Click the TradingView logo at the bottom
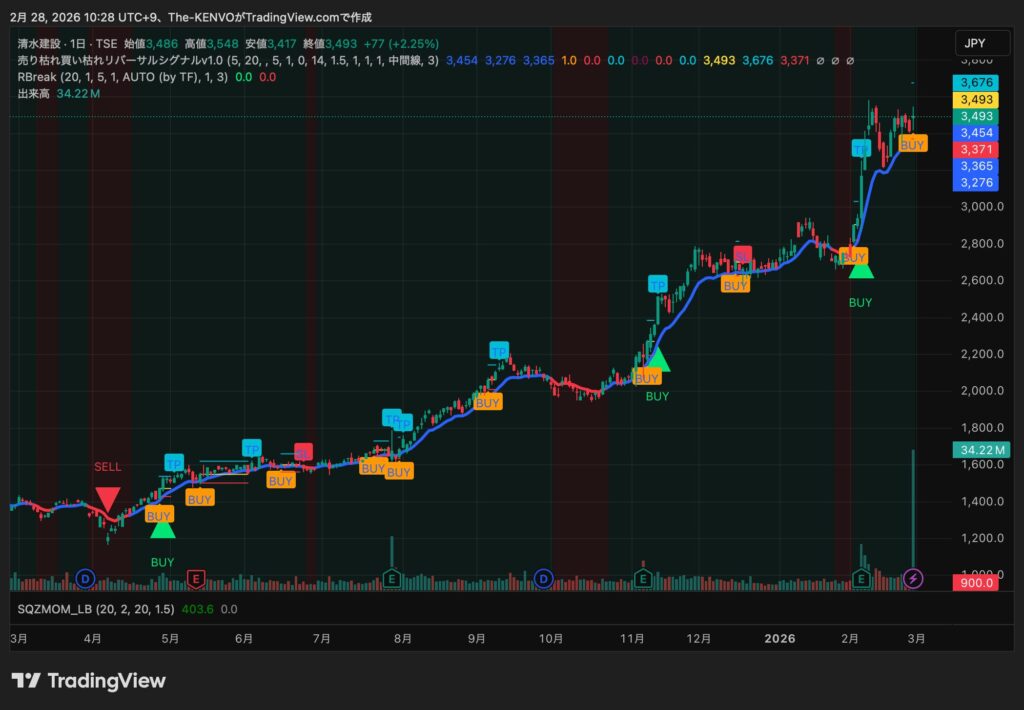The width and height of the screenshot is (1024, 710). tap(88, 681)
